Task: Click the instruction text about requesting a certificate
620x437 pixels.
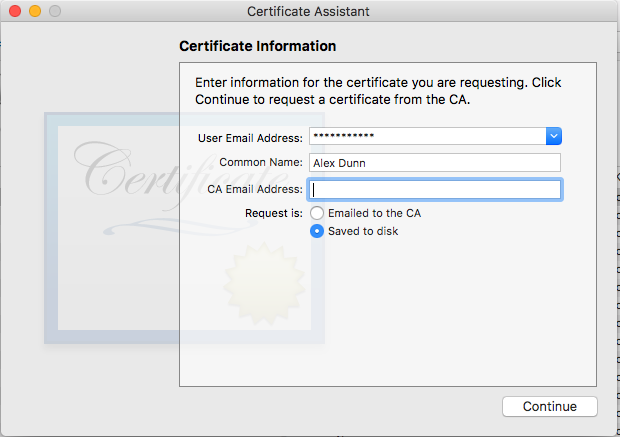Action: pyautogui.click(x=377, y=91)
